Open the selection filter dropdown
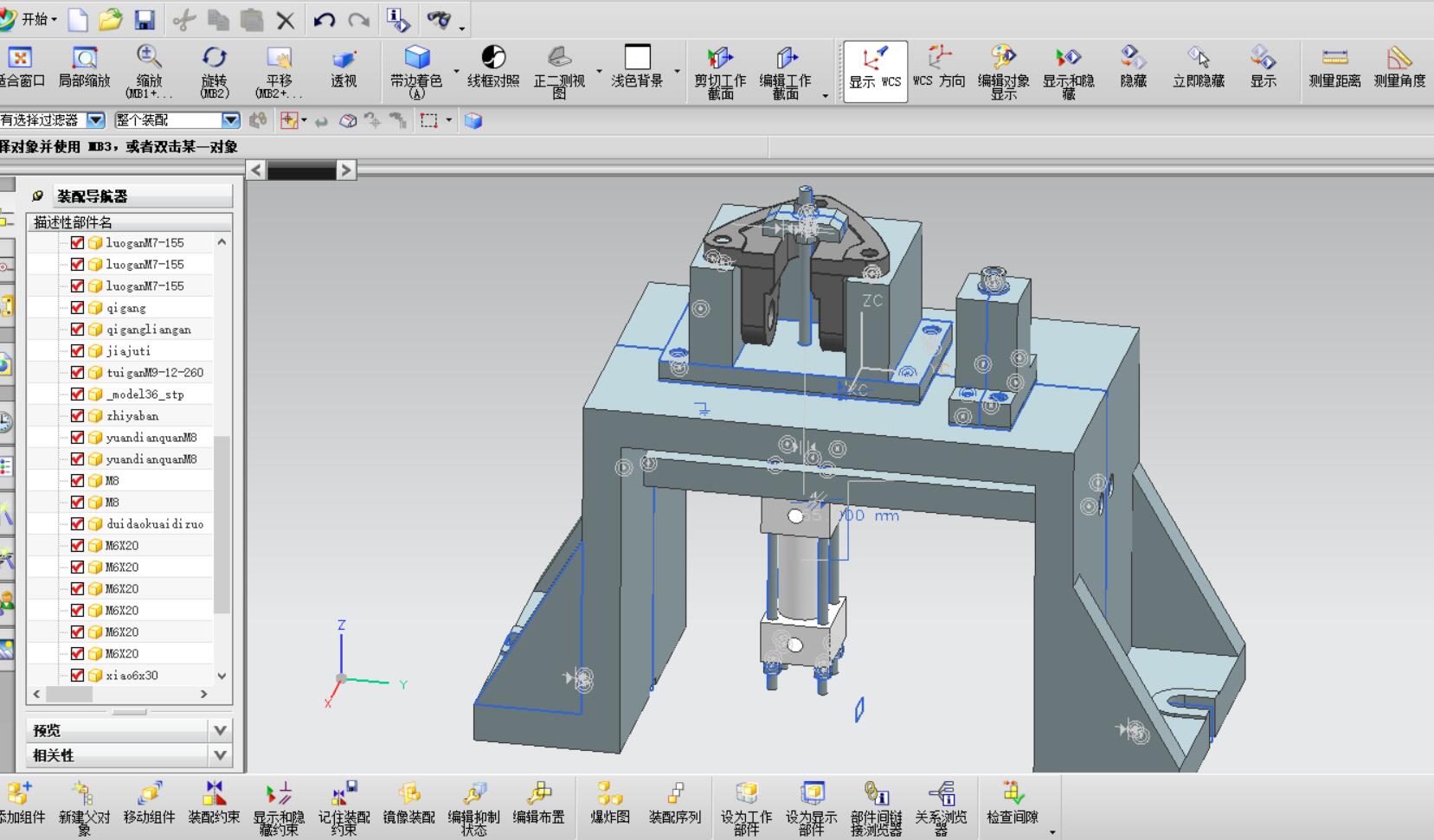Viewport: 1434px width, 840px height. tap(96, 120)
